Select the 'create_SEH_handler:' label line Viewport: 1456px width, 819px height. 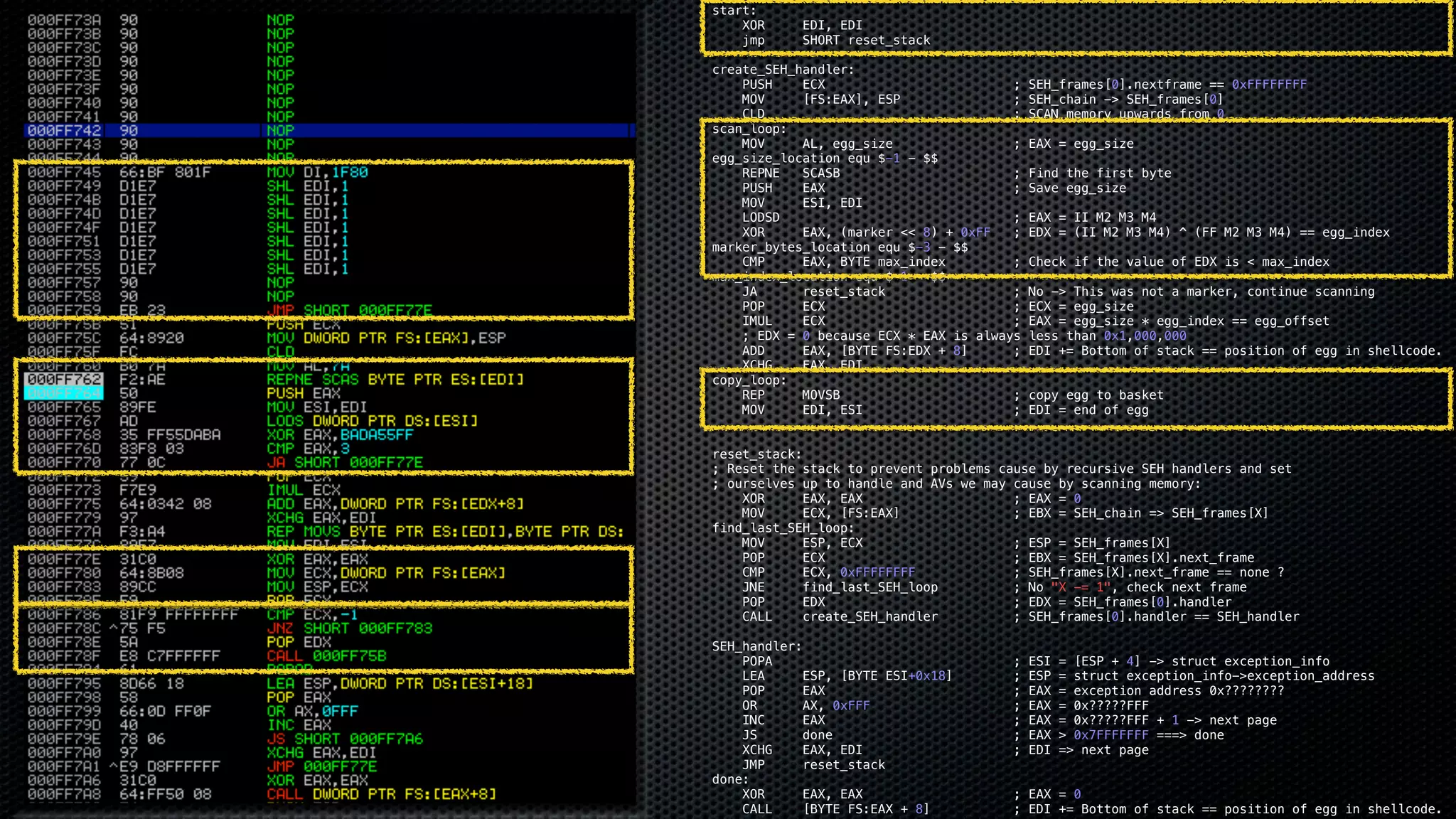783,70
